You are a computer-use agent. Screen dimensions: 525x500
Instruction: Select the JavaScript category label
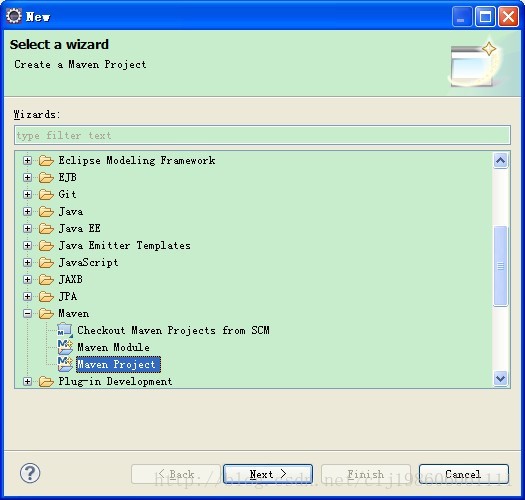coord(88,263)
